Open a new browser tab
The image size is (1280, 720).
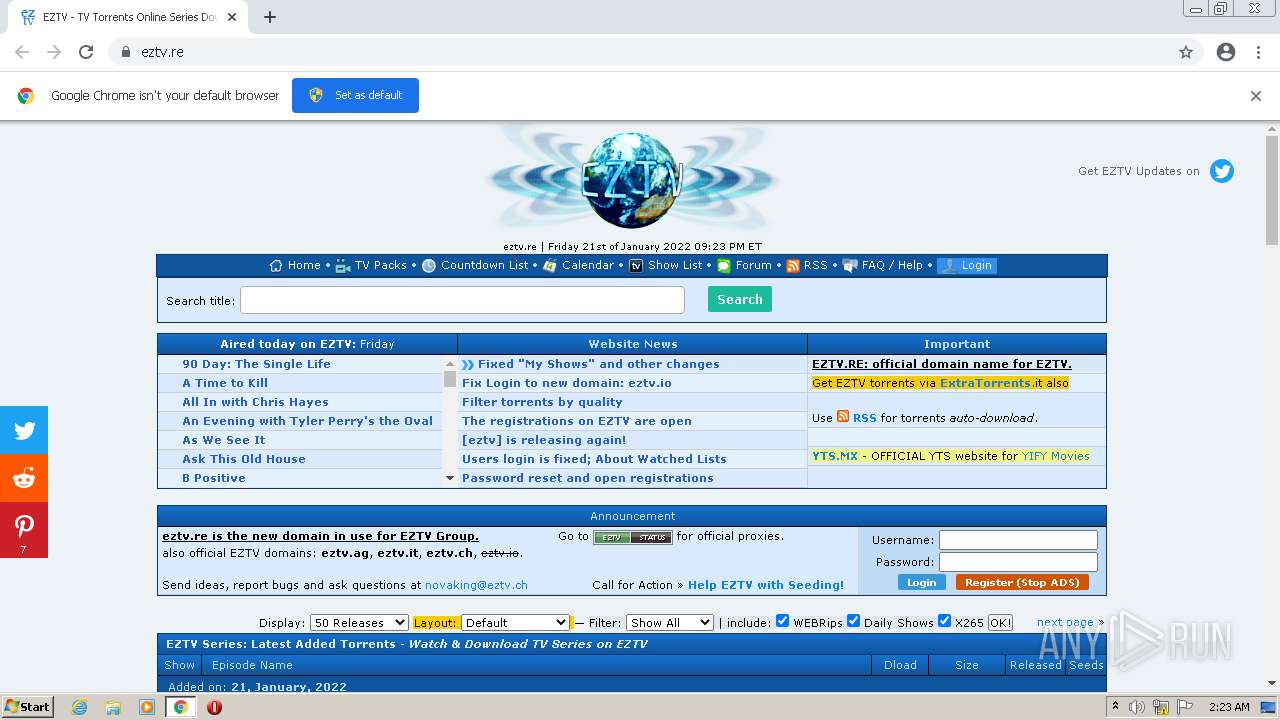pos(270,17)
